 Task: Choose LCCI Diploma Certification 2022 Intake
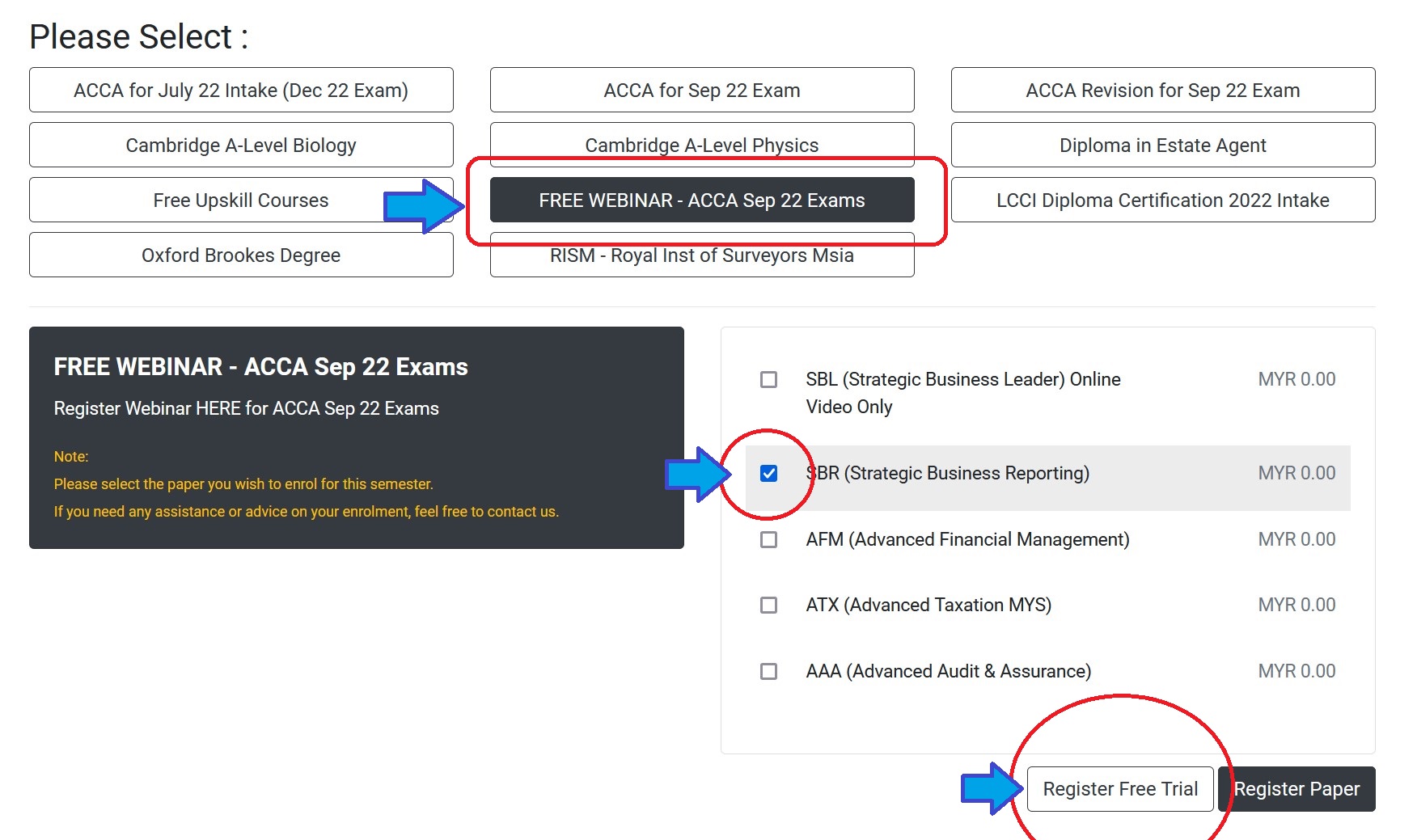pyautogui.click(x=1163, y=200)
